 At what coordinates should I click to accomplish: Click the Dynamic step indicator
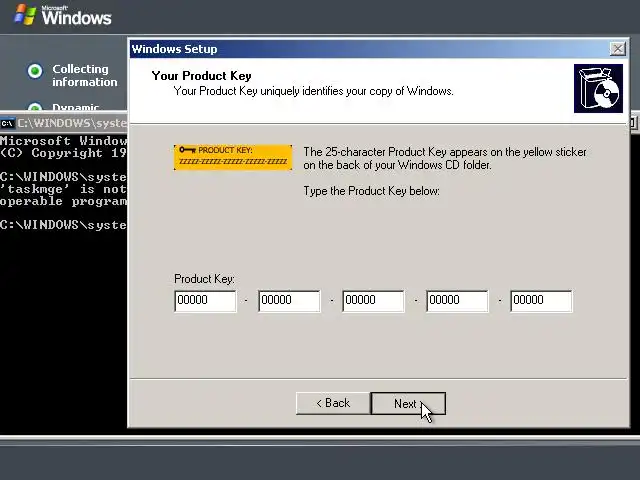(35, 107)
